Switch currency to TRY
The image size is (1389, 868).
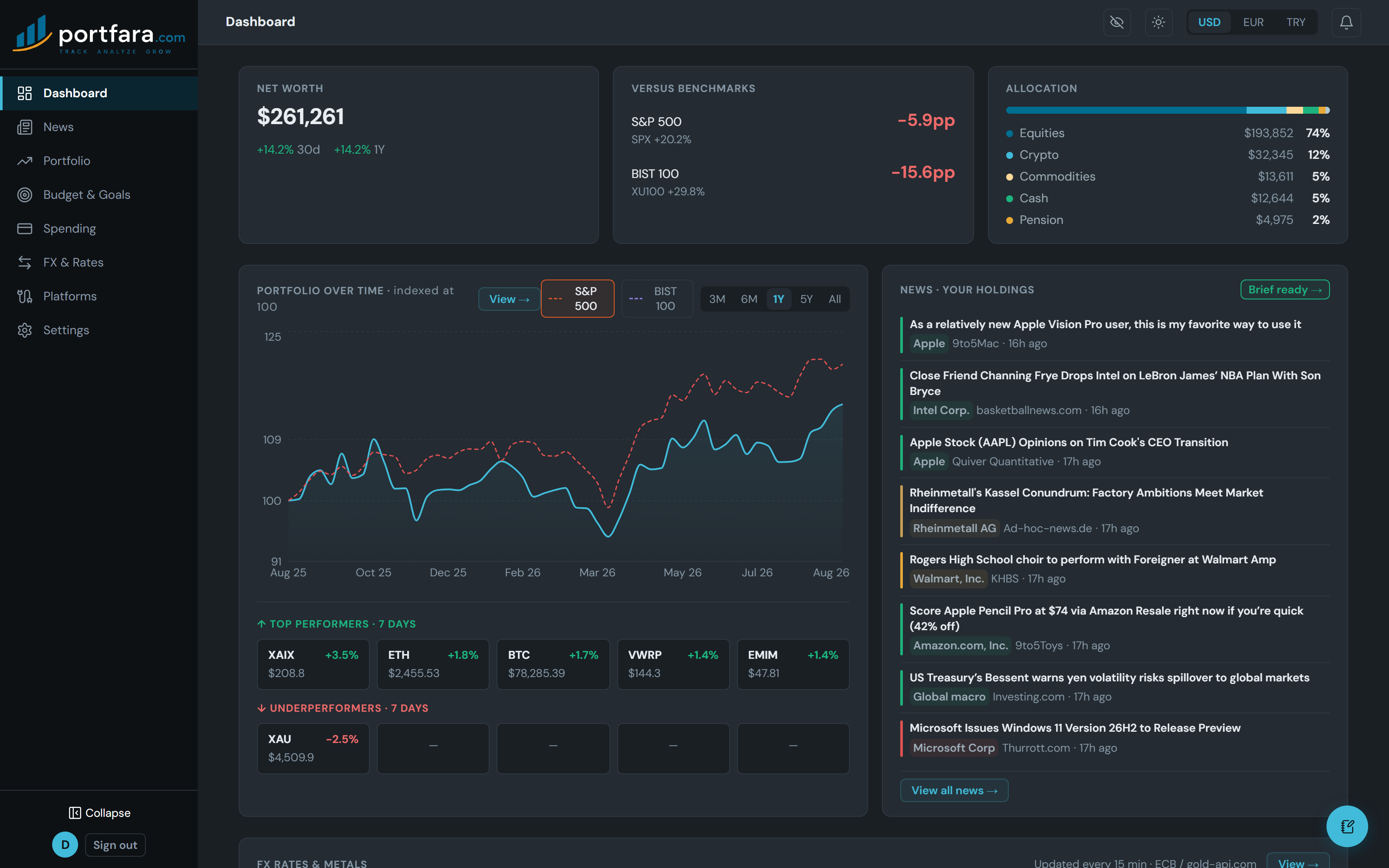pos(1295,23)
